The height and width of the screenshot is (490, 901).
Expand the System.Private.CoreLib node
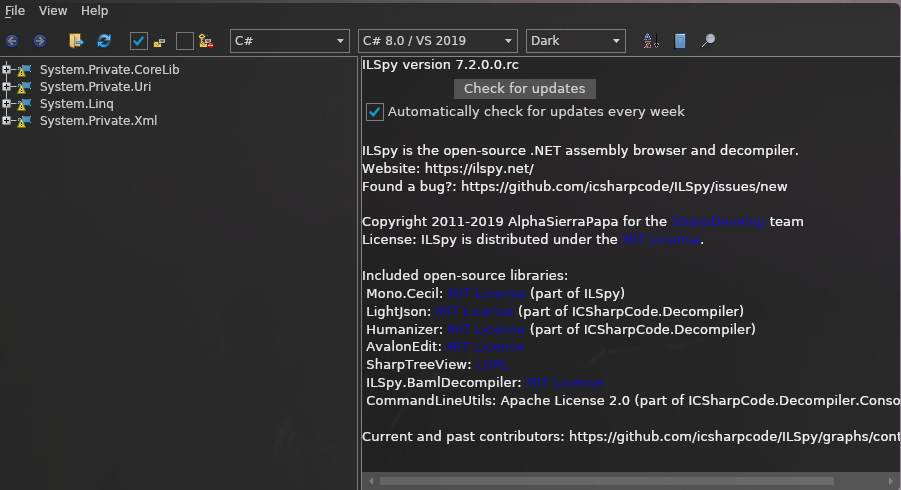click(x=6, y=70)
